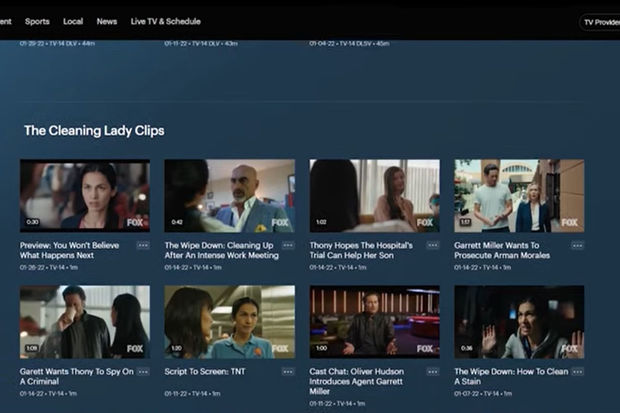Open options for Script To Screen: TNT clip
Viewport: 620px width, 413px height.
(288, 372)
